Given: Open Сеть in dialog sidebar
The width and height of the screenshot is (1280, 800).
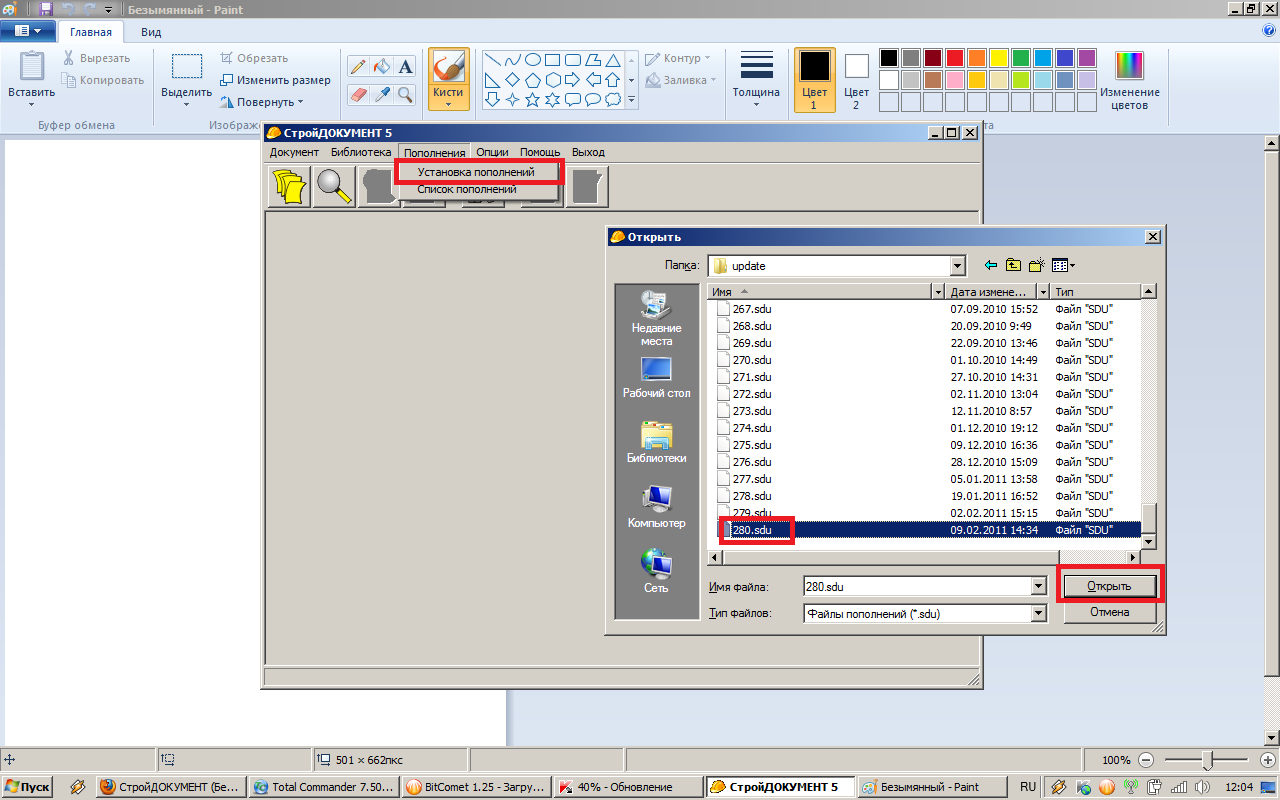Looking at the screenshot, I should point(656,571).
